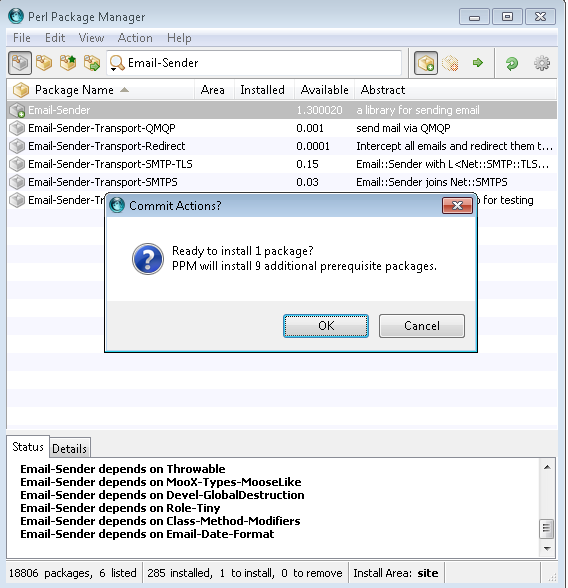
Task: Click the View all packages toolbar icon
Action: [20, 63]
